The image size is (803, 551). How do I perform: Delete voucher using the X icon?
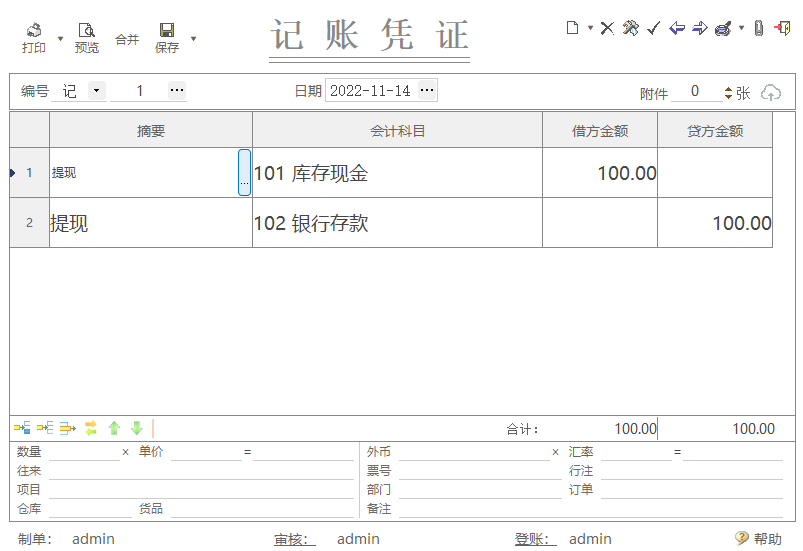pos(607,28)
